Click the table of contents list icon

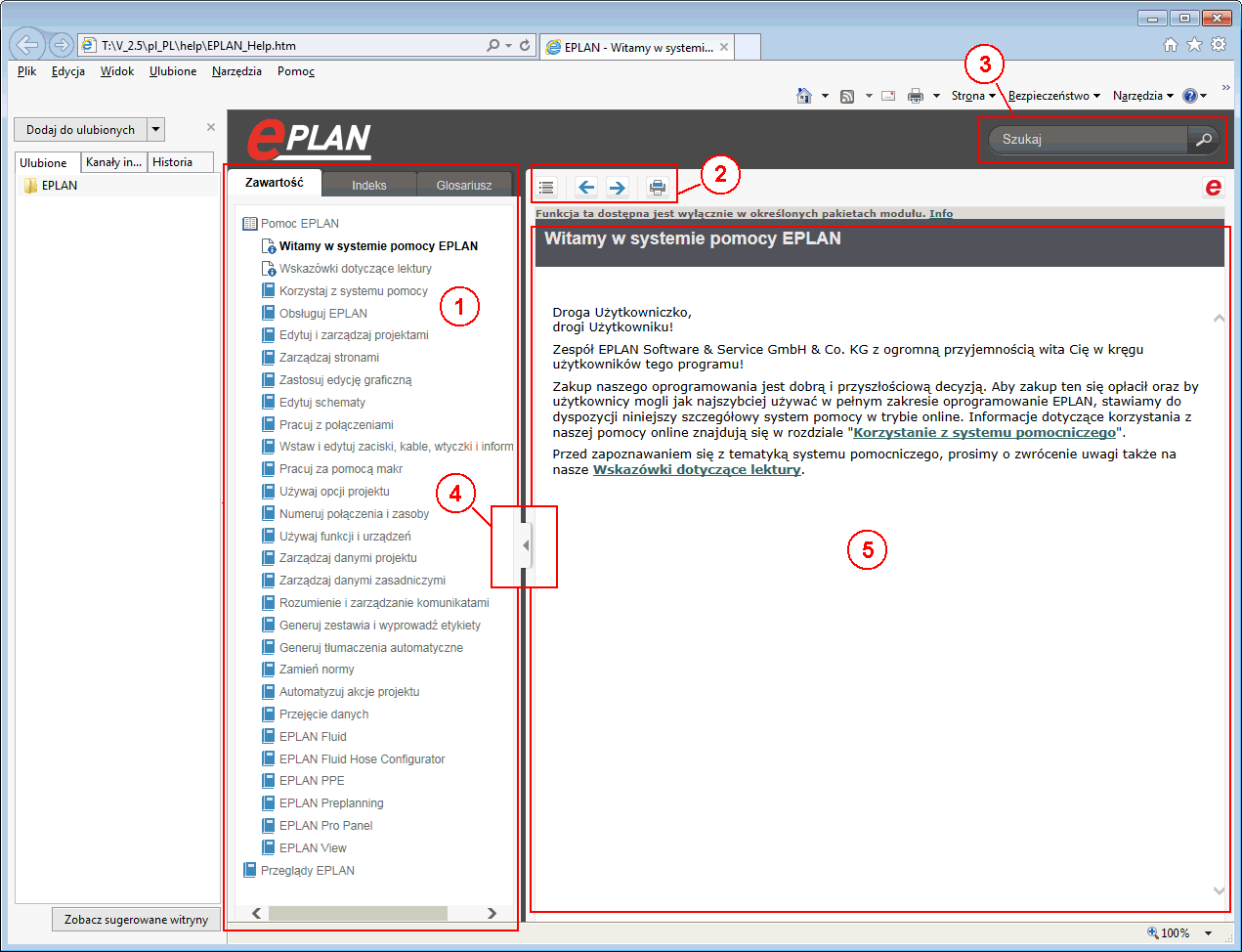point(546,187)
